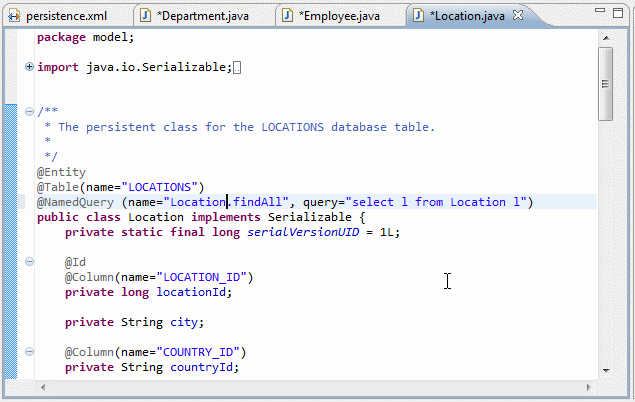The image size is (635, 402).
Task: Click the "COUNTRY_ID" column name string
Action: click(x=198, y=352)
